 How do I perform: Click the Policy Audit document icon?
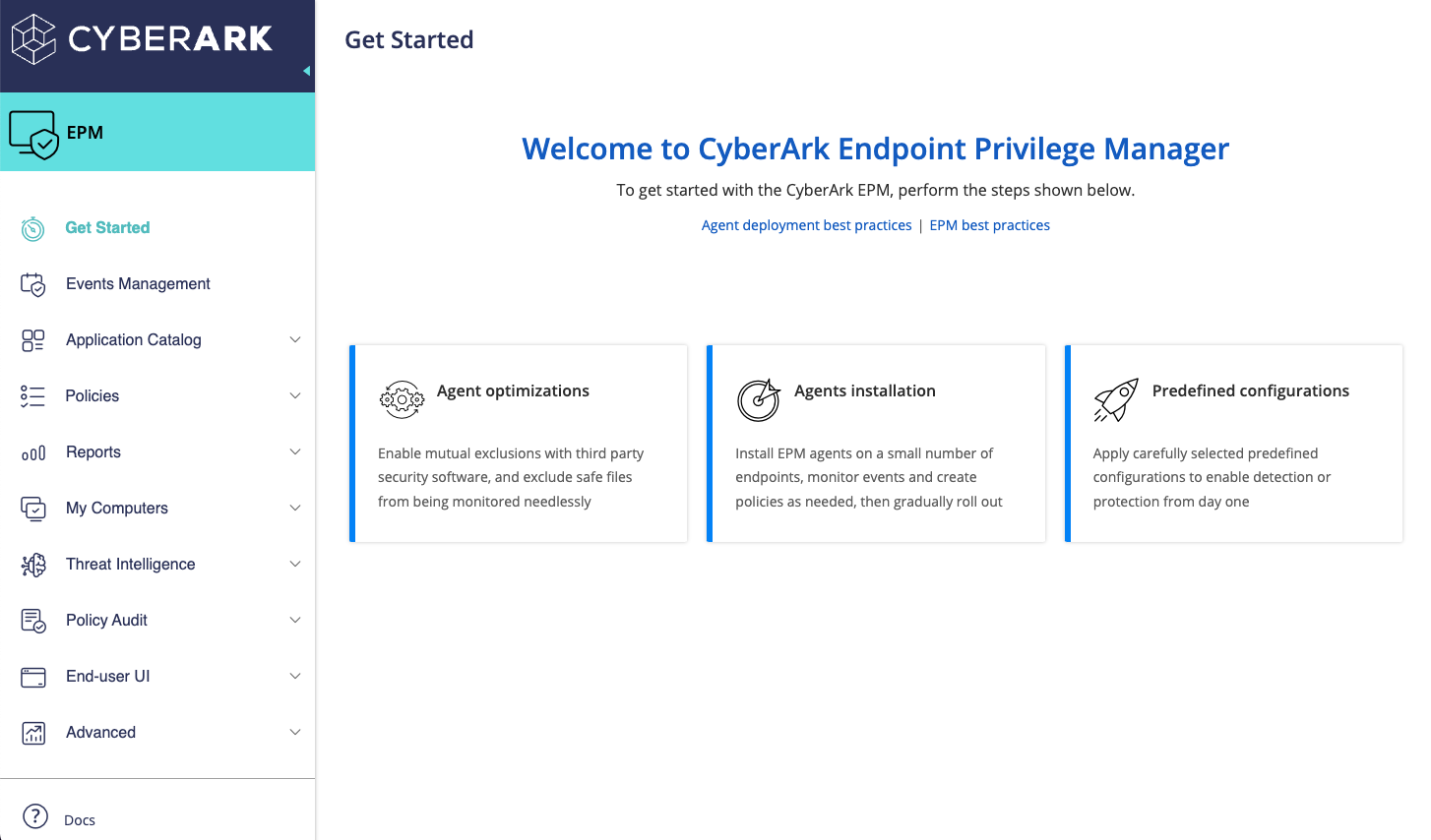pos(32,621)
